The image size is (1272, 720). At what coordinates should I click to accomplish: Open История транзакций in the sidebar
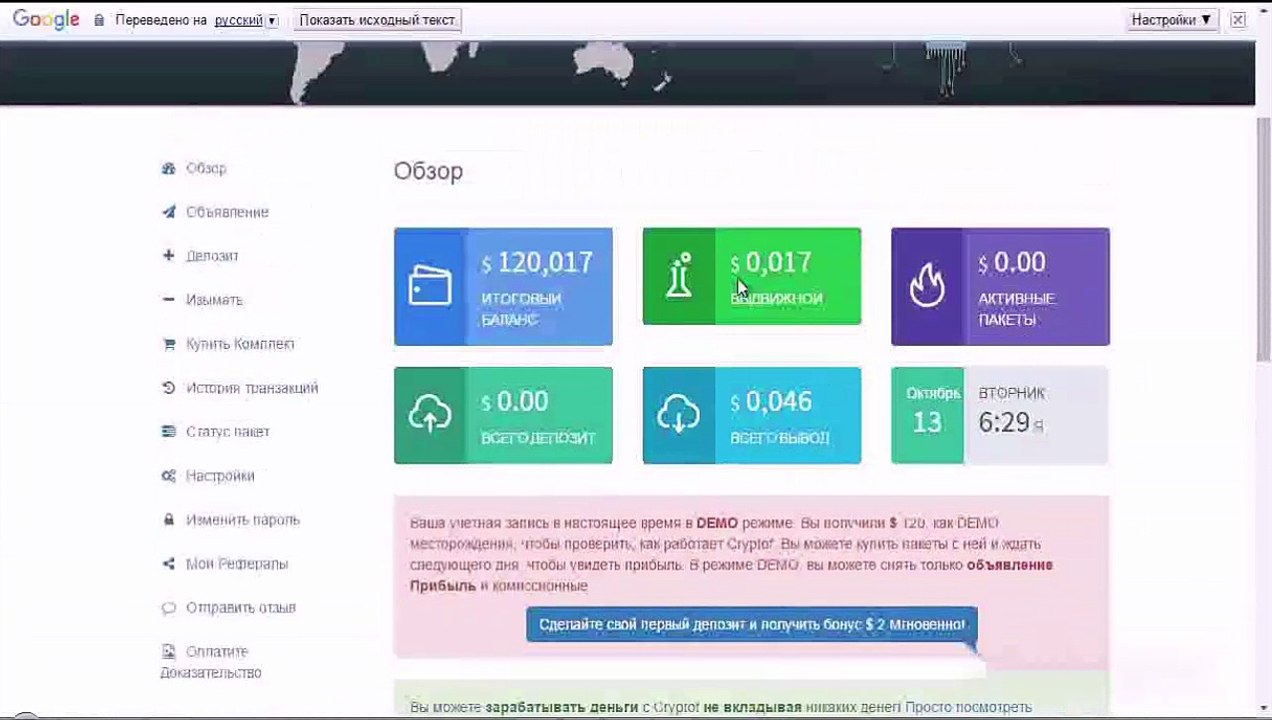(252, 388)
